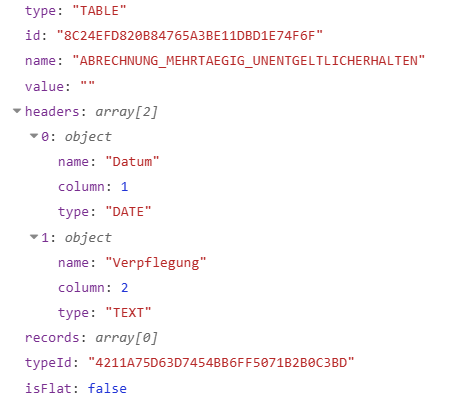Select the "TEXT" type value

point(128,313)
